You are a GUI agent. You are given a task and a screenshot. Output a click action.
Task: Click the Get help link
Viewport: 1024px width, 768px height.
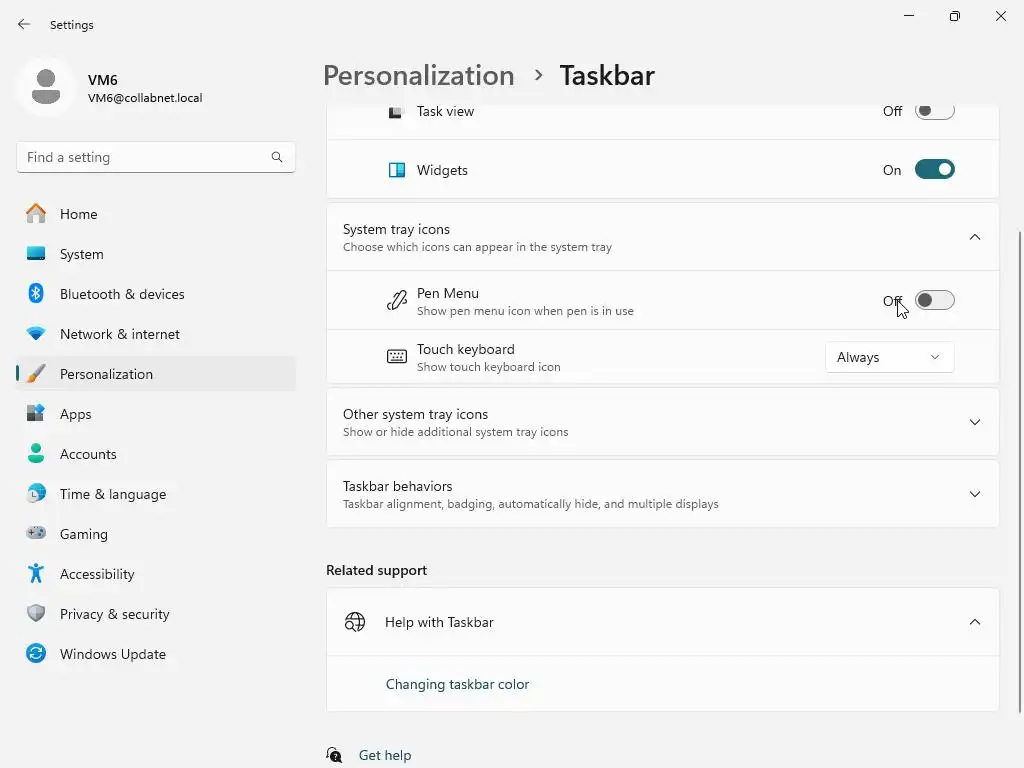pos(385,755)
